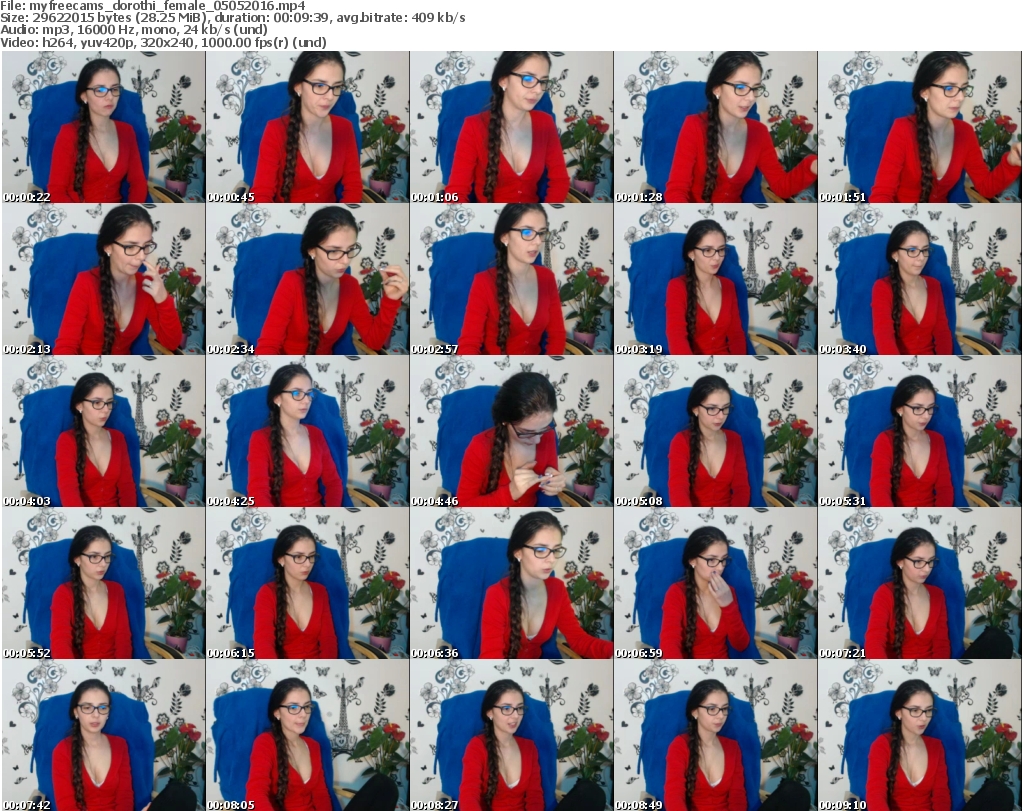Click the thumbnail marked 00:08:49
Screen dimensions: 1024x811
coord(716,735)
